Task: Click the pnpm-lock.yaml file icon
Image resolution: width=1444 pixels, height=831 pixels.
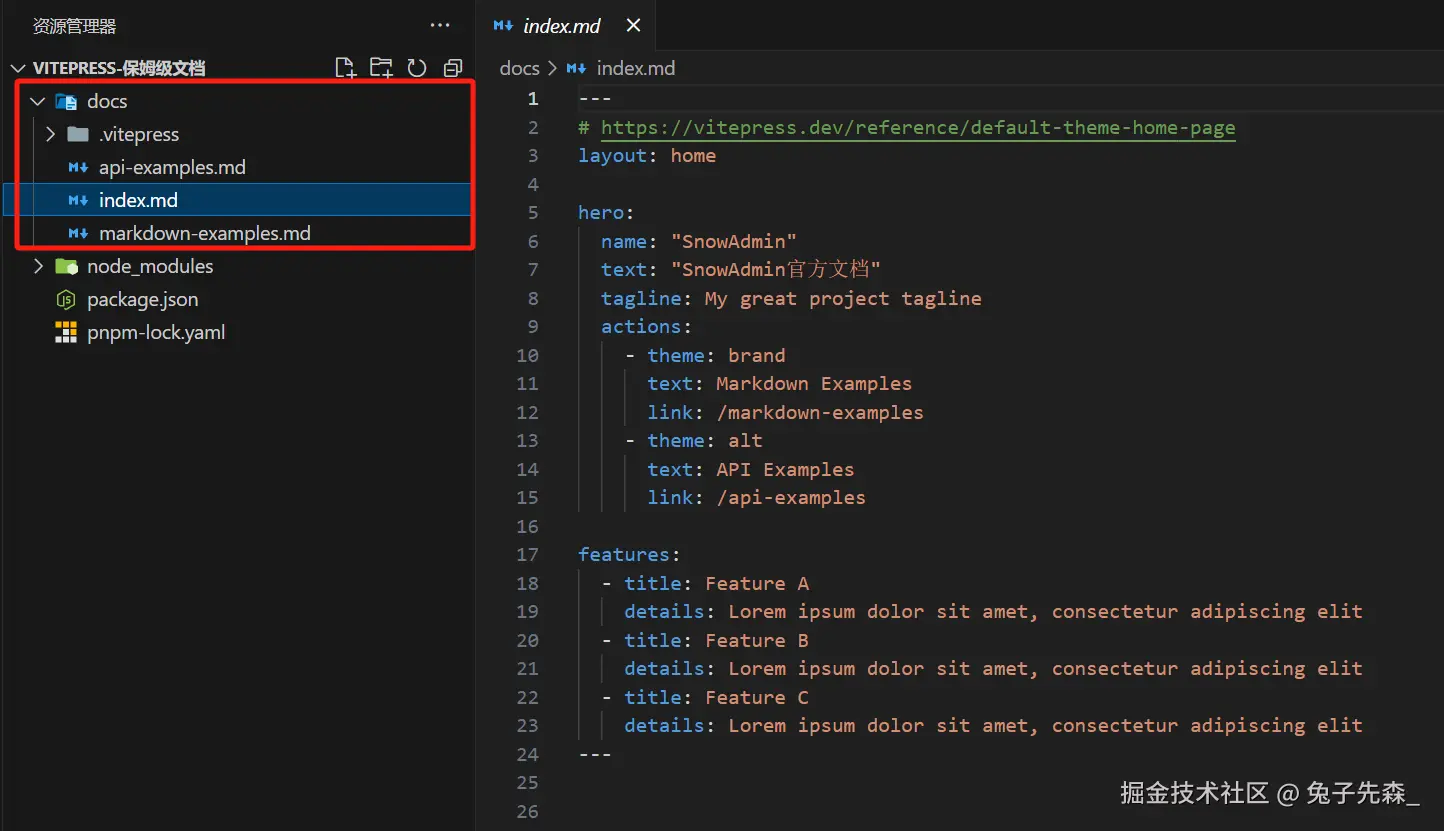Action: [x=66, y=332]
